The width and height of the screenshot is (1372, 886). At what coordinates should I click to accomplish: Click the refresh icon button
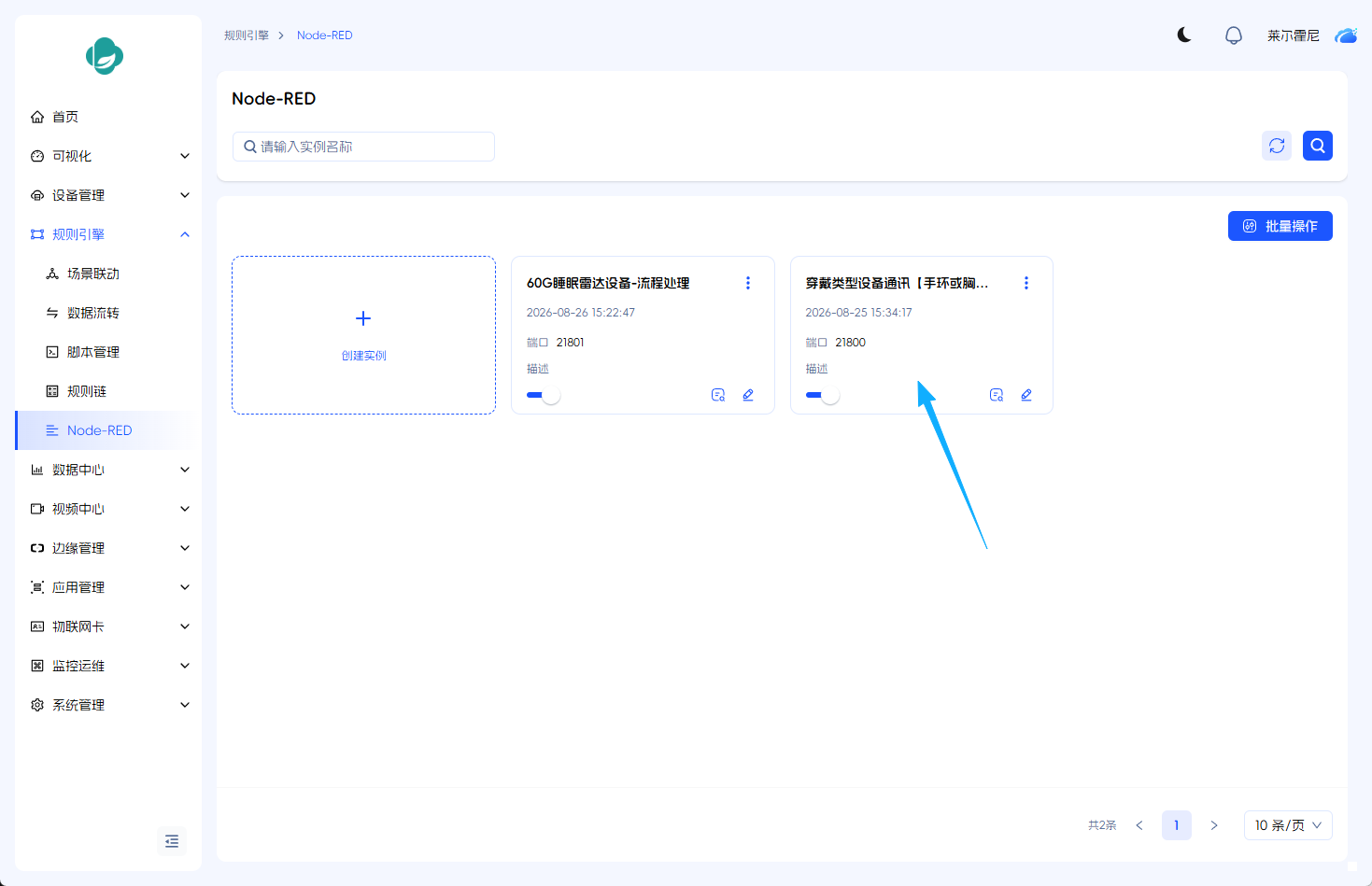[1277, 146]
